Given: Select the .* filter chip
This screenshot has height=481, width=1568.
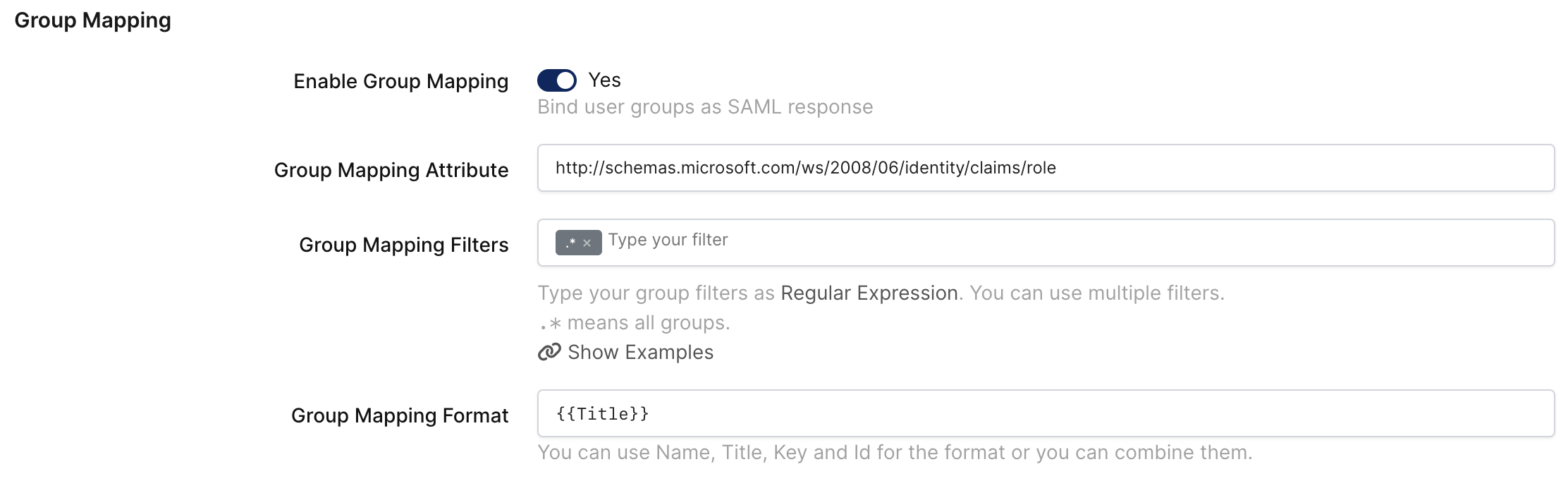Looking at the screenshot, I should 570,243.
